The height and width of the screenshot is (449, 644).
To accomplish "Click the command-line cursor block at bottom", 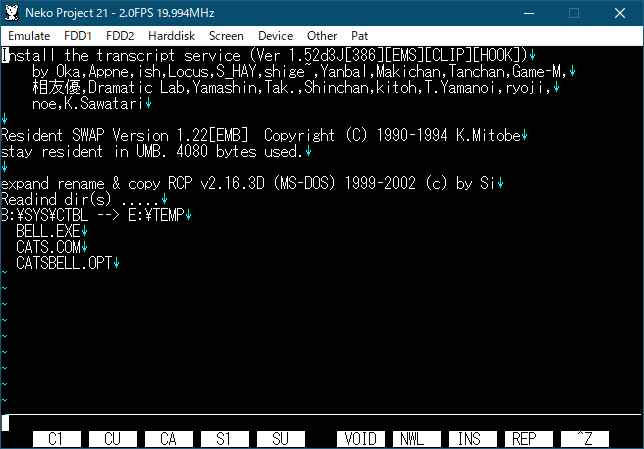I will (x=5, y=423).
